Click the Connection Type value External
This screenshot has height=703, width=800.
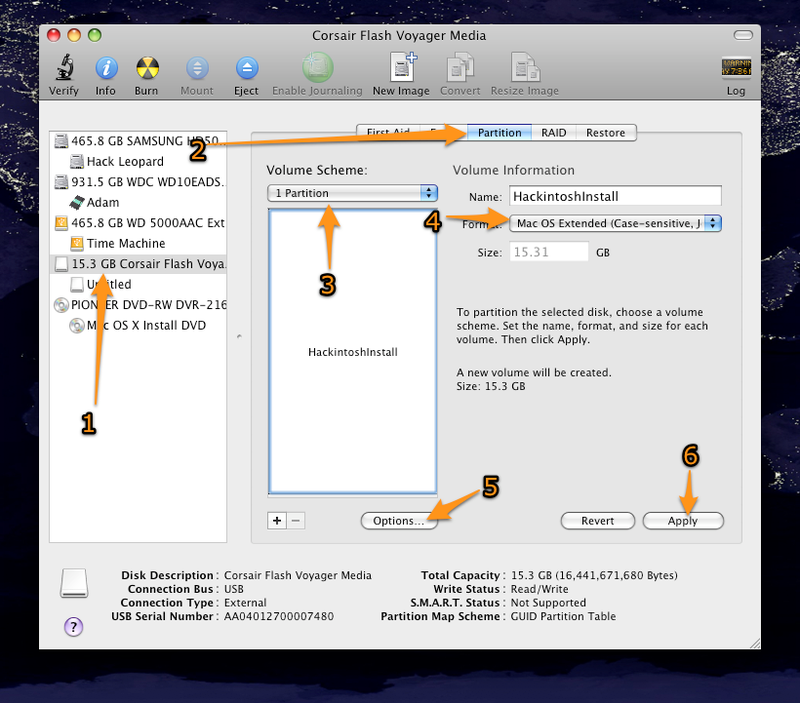(245, 602)
